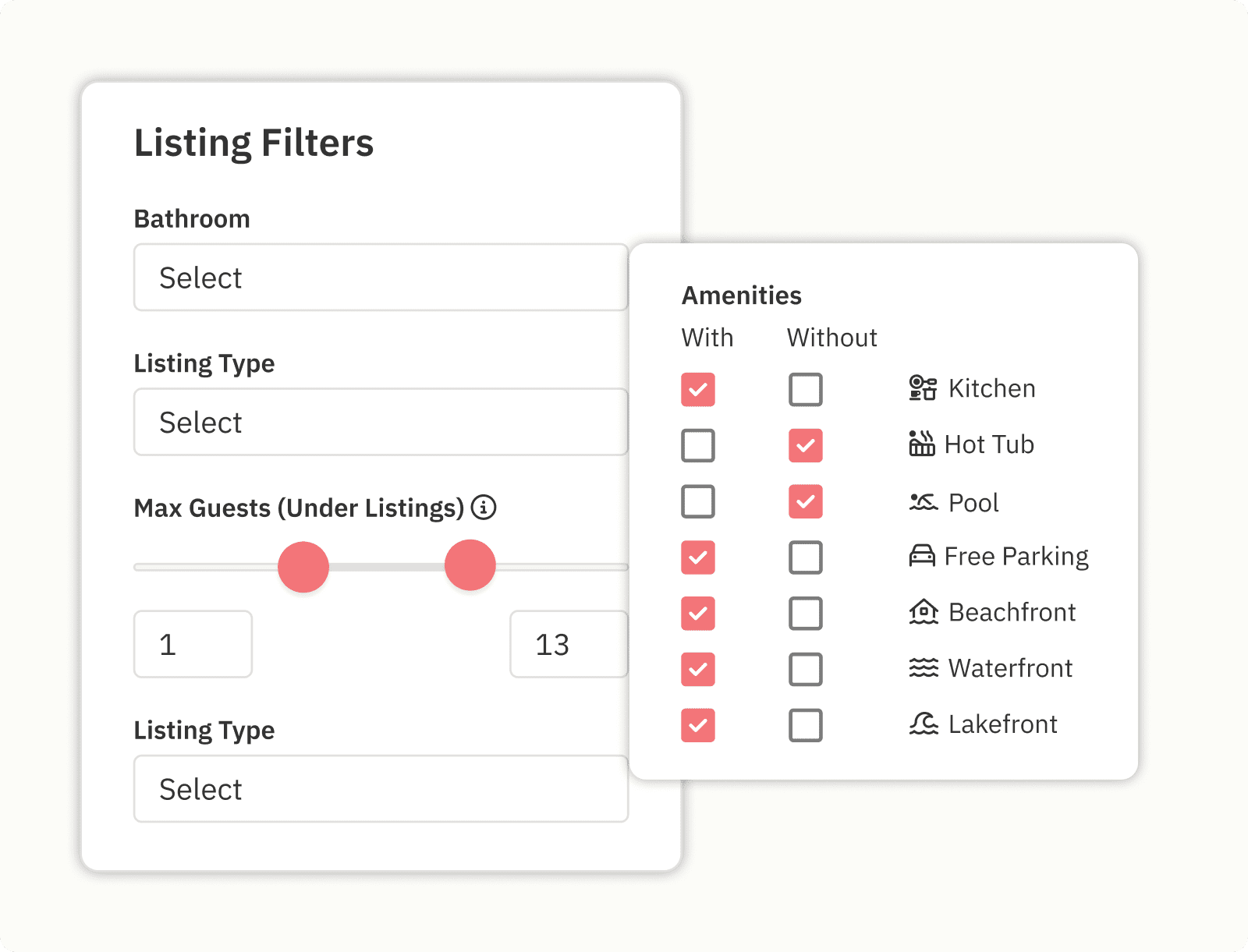The height and width of the screenshot is (952, 1248).
Task: Click the maximum guests input showing 13
Action: tap(569, 644)
